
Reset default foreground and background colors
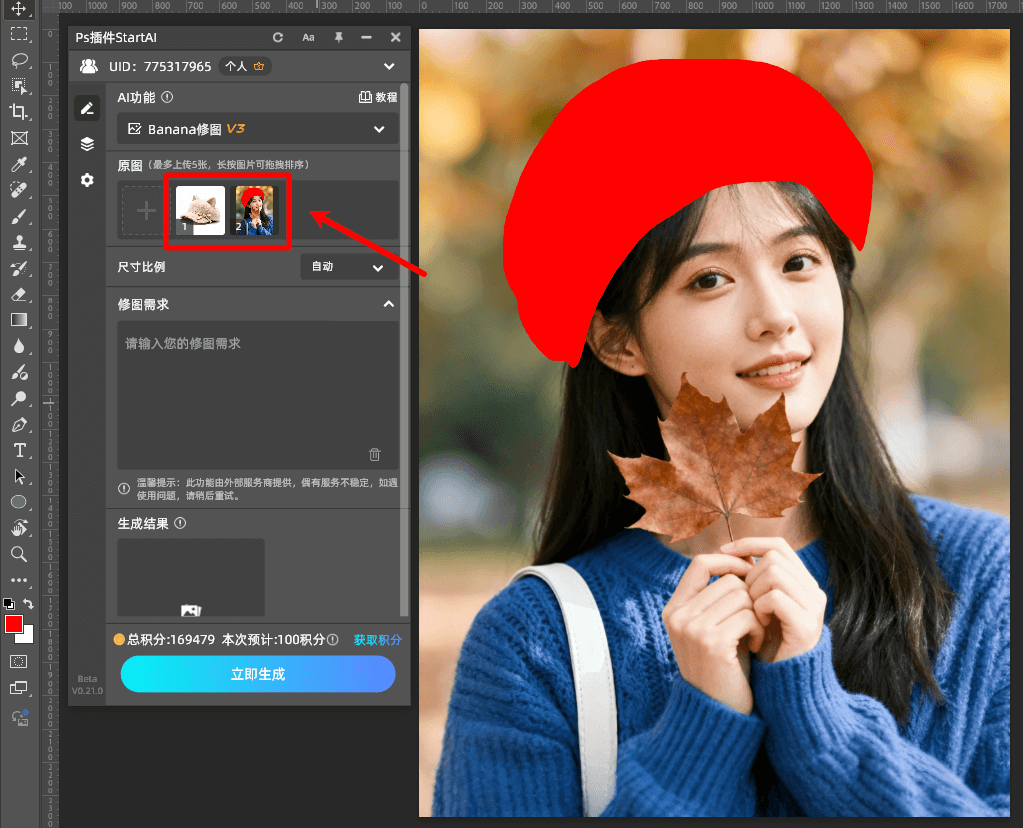coord(9,604)
